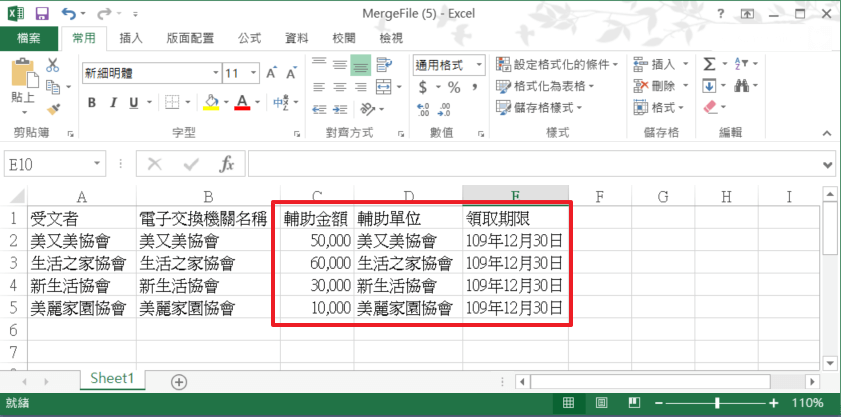
Task: Expand the number format 通用格式 dropdown
Action: click(479, 64)
